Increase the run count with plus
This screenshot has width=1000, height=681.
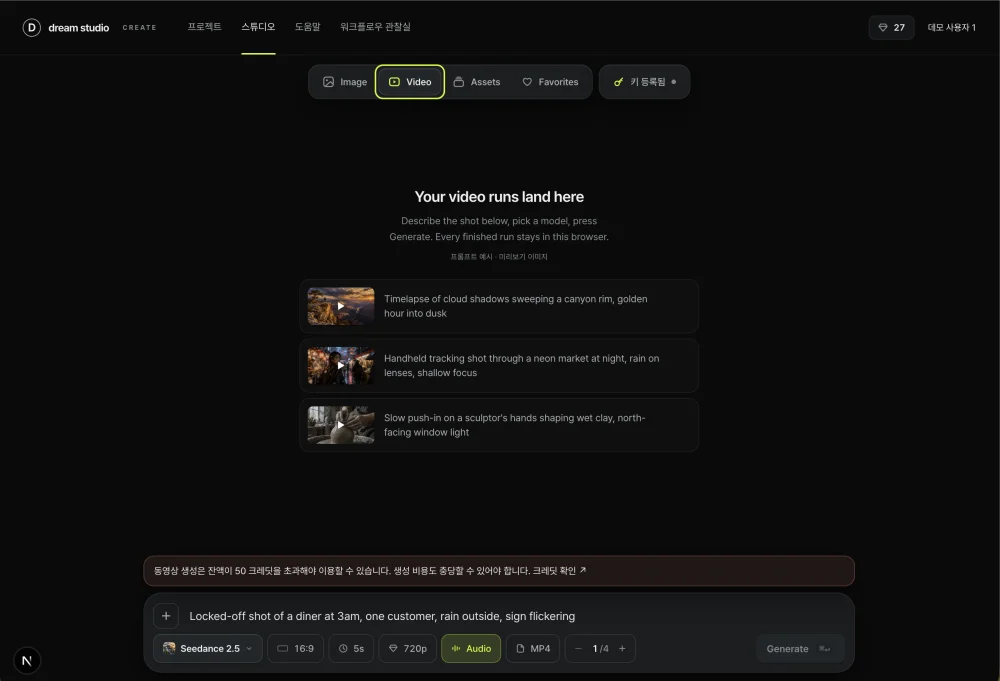[x=622, y=648]
